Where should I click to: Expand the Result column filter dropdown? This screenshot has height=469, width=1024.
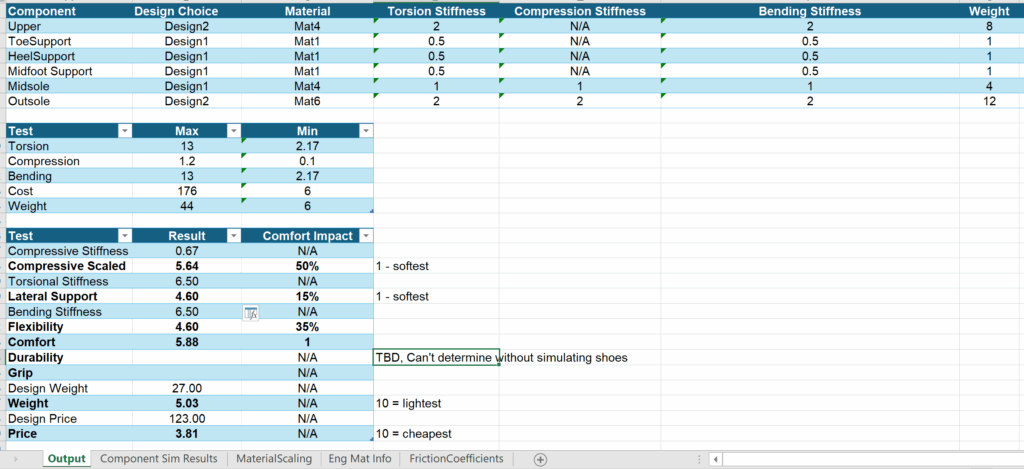(232, 236)
